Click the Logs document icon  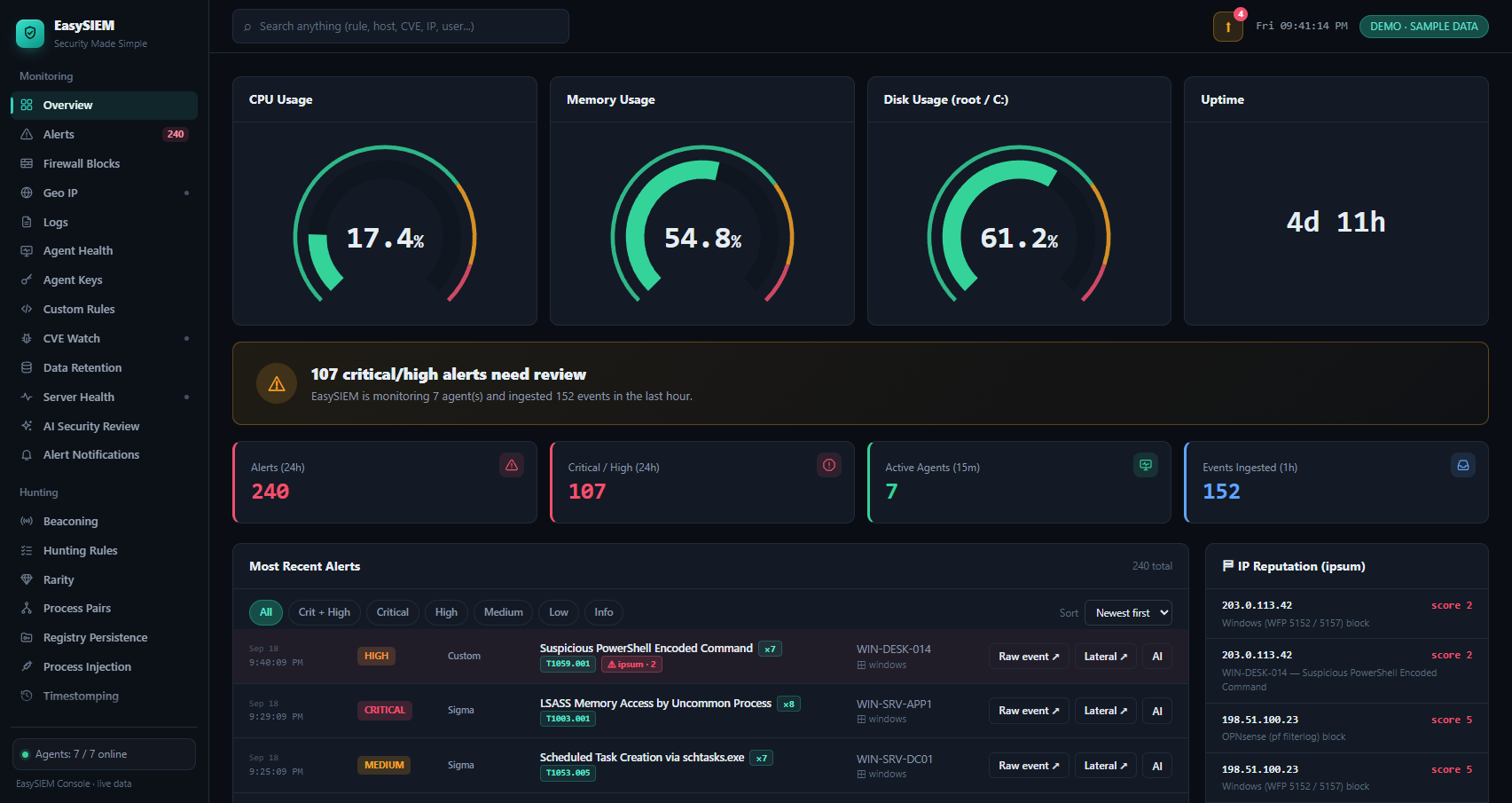tap(27, 222)
